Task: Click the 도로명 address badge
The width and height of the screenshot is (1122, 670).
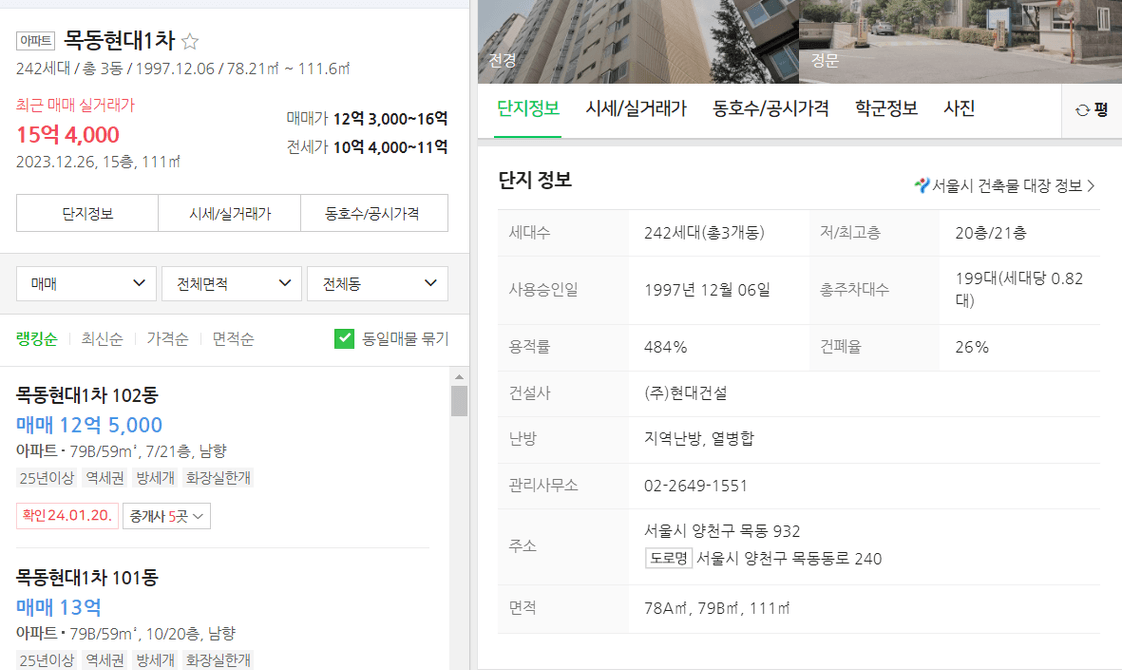Action: pos(668,558)
